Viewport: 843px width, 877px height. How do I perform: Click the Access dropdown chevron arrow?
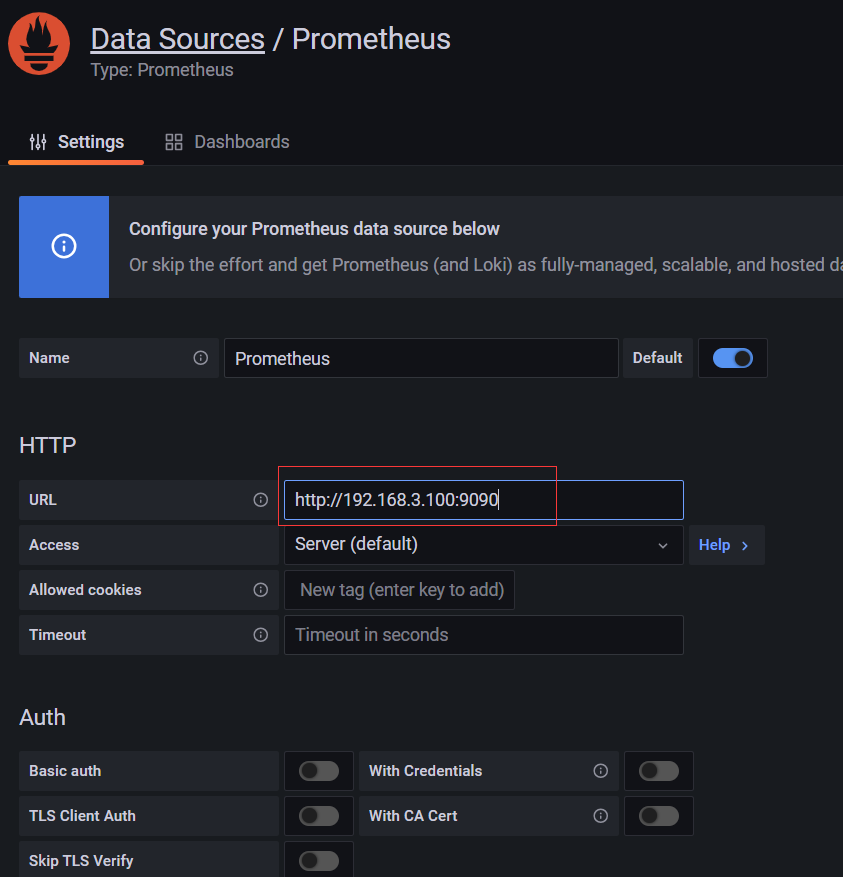pos(663,545)
